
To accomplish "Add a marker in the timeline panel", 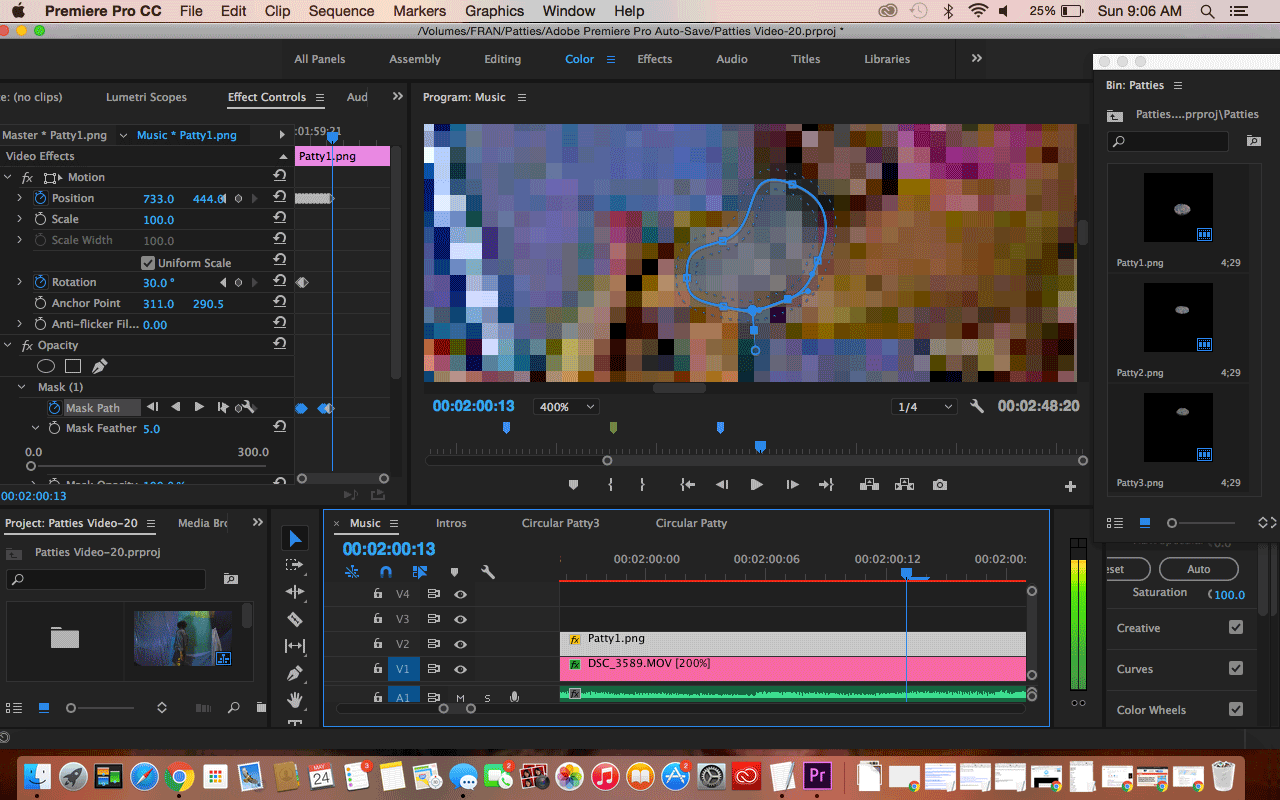I will (x=454, y=572).
